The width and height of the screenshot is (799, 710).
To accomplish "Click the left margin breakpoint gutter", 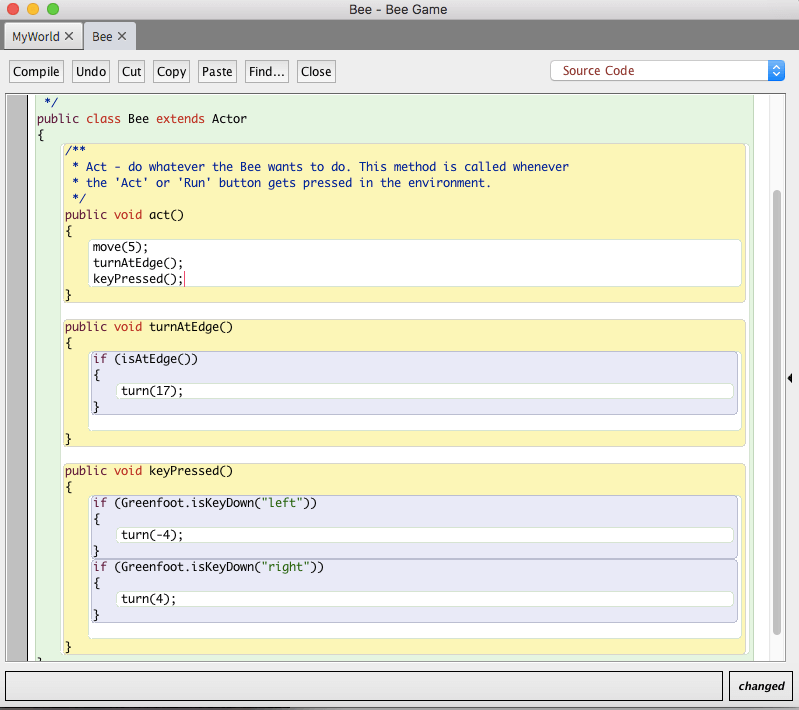I will tap(17, 378).
